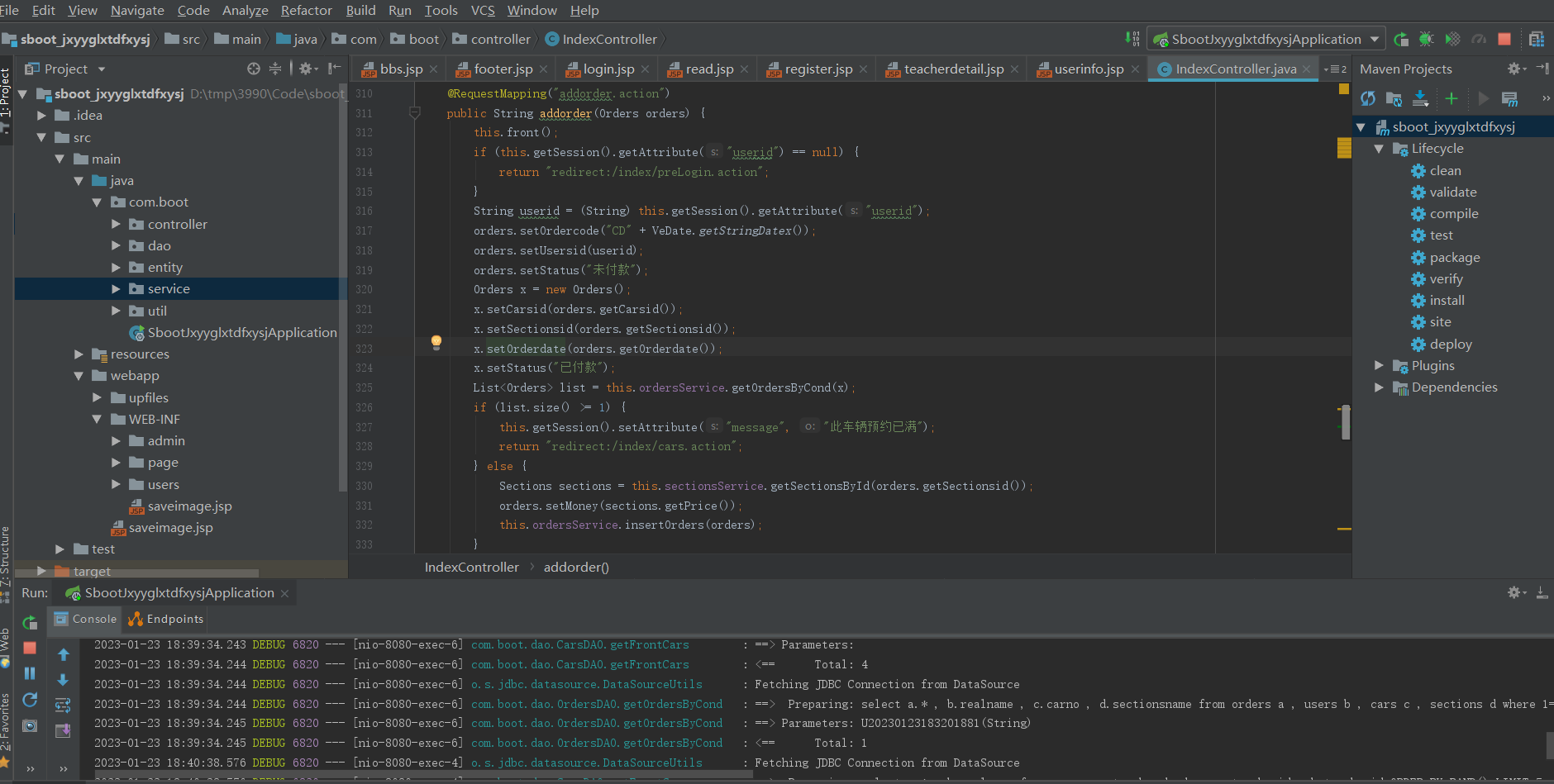Select the Maven install lifecycle goal
The image size is (1554, 784).
[1447, 300]
